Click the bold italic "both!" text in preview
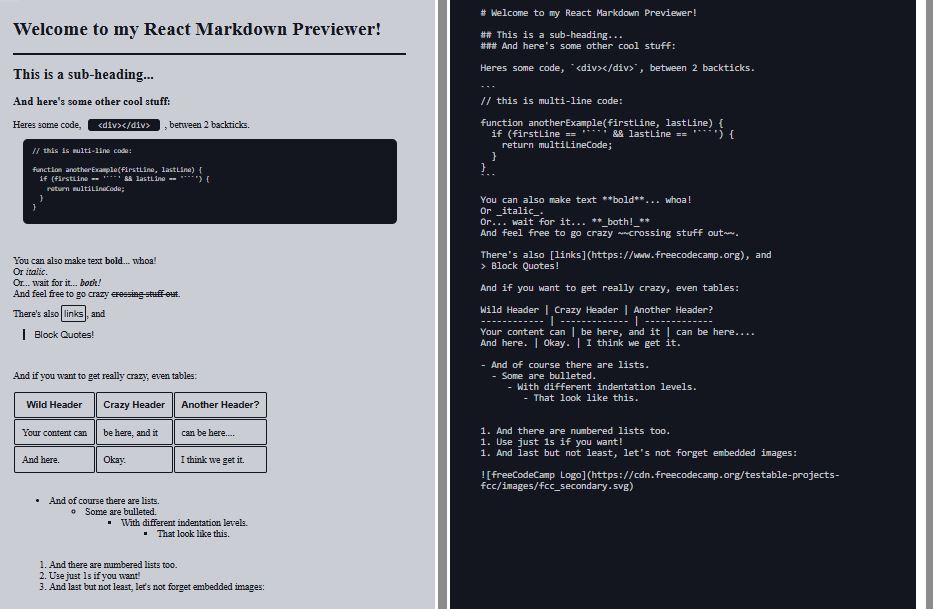933x609 pixels. [x=90, y=283]
